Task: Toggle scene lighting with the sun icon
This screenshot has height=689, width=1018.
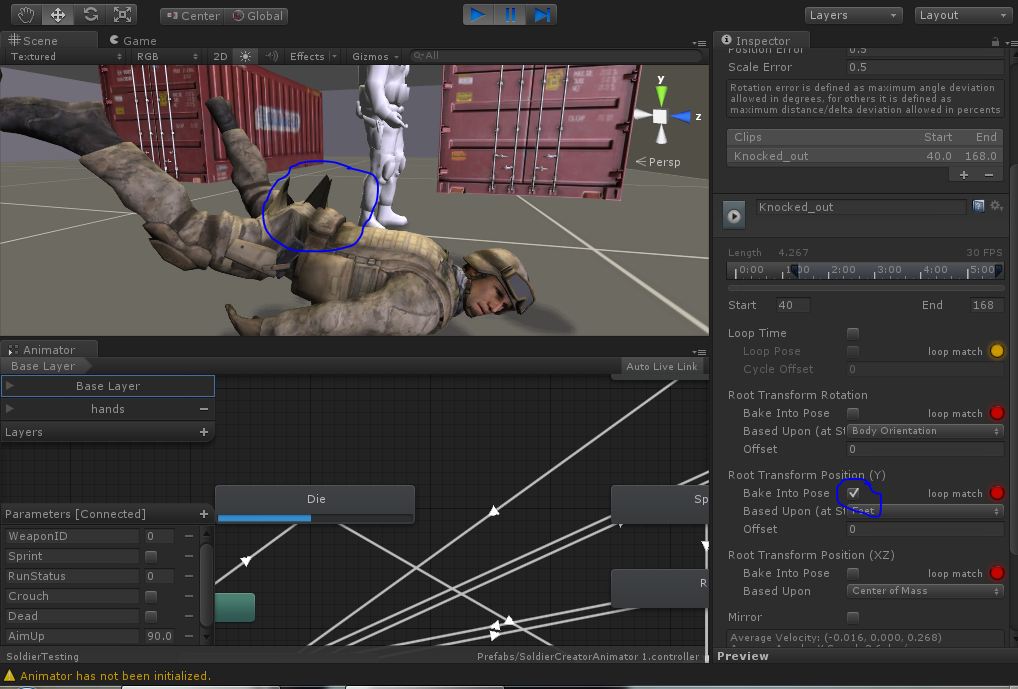Action: point(246,56)
